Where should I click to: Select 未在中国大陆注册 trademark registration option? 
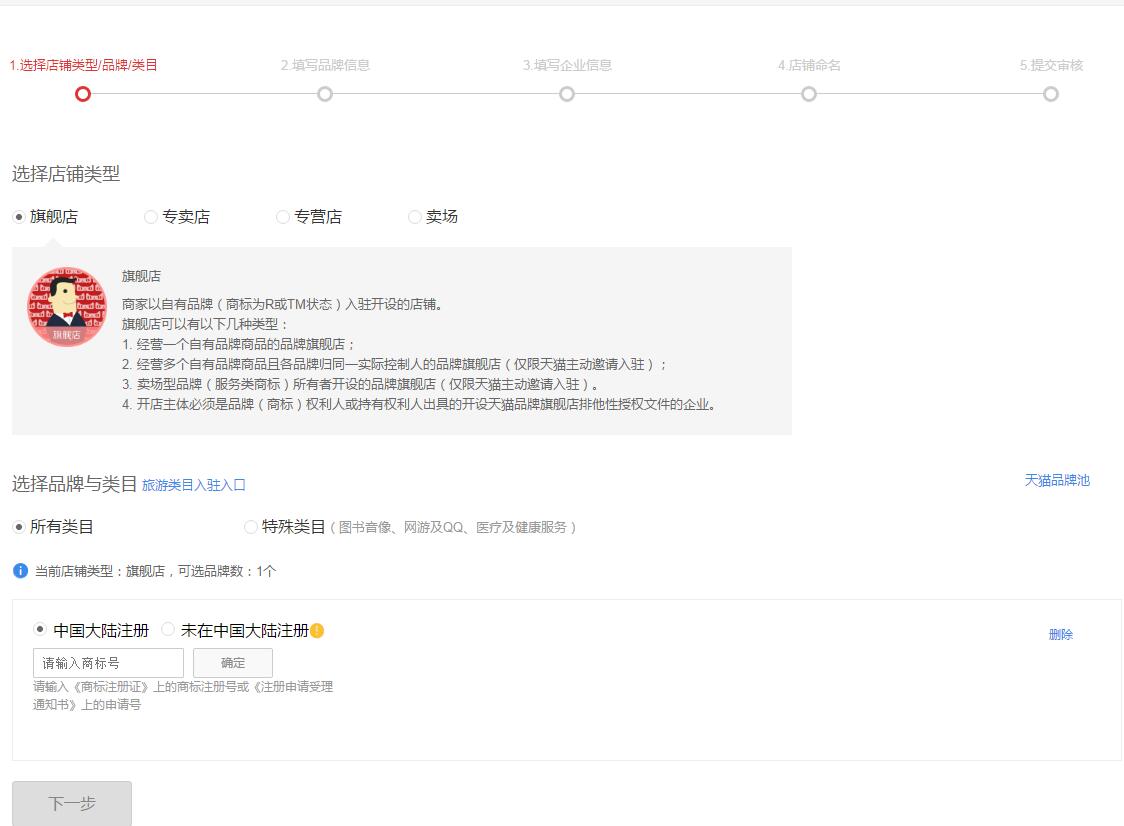168,630
